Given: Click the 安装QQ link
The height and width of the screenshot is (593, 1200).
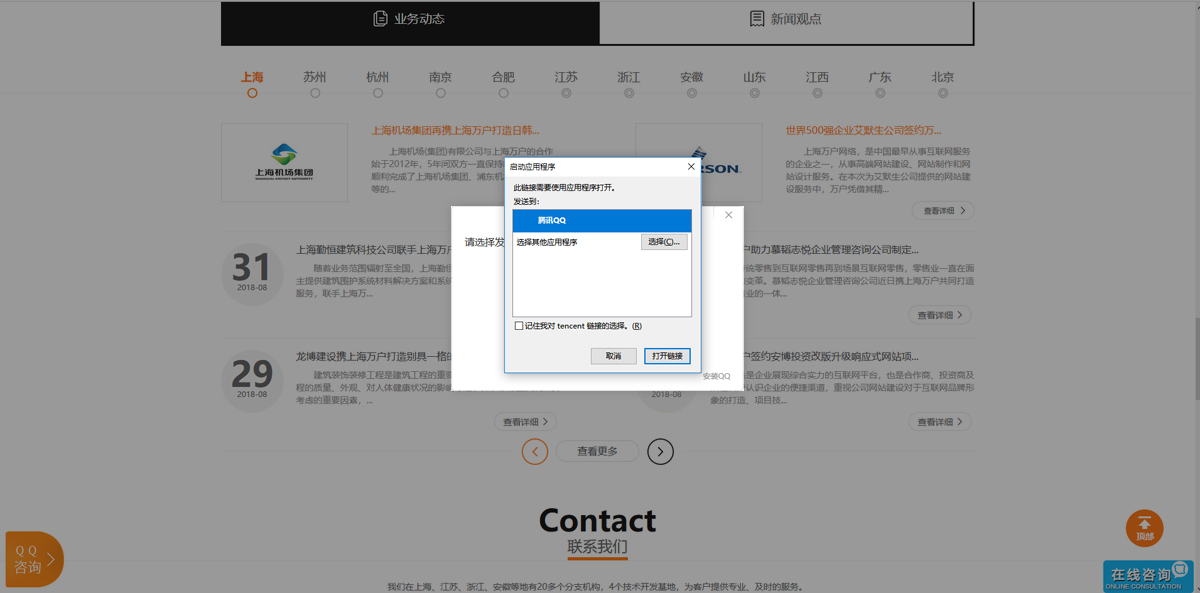Looking at the screenshot, I should 716,377.
